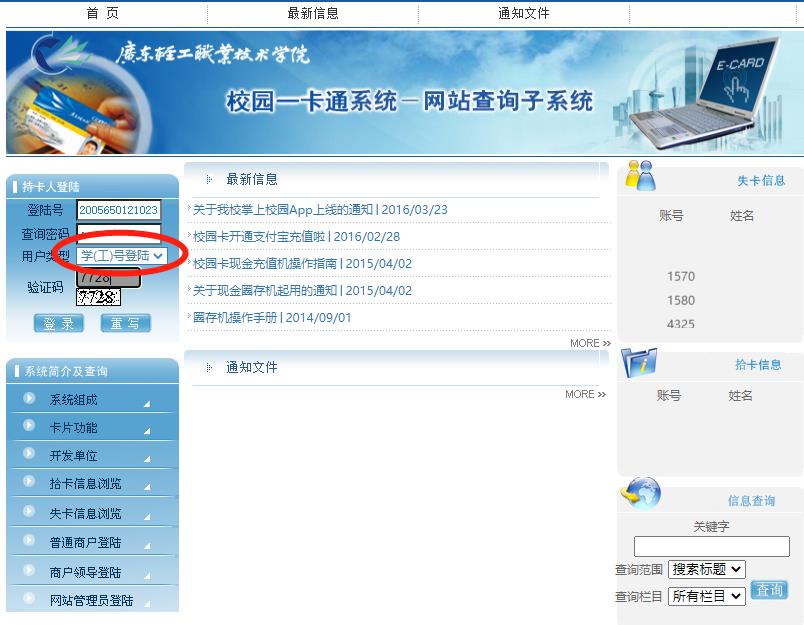
Task: Open the 用户类型 dropdown showing 学(工)号登陆
Action: pos(121,256)
